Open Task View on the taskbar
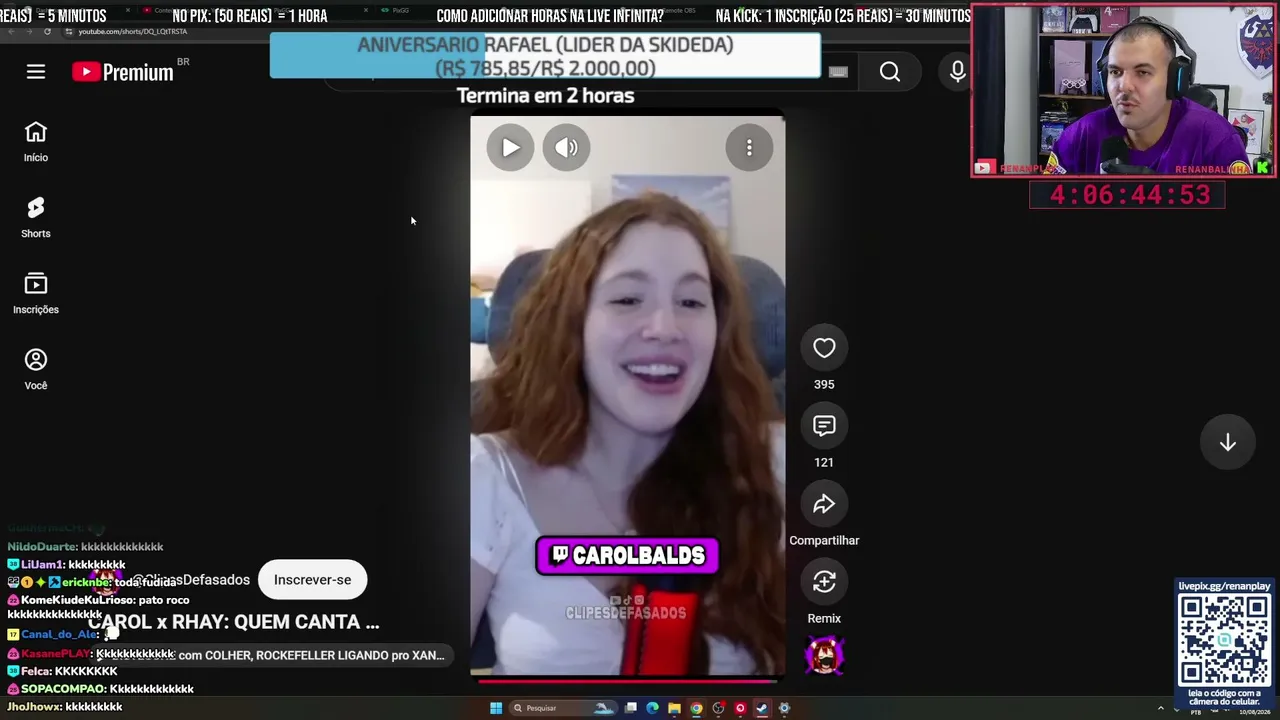Screen dimensions: 1280x720 tap(631, 708)
